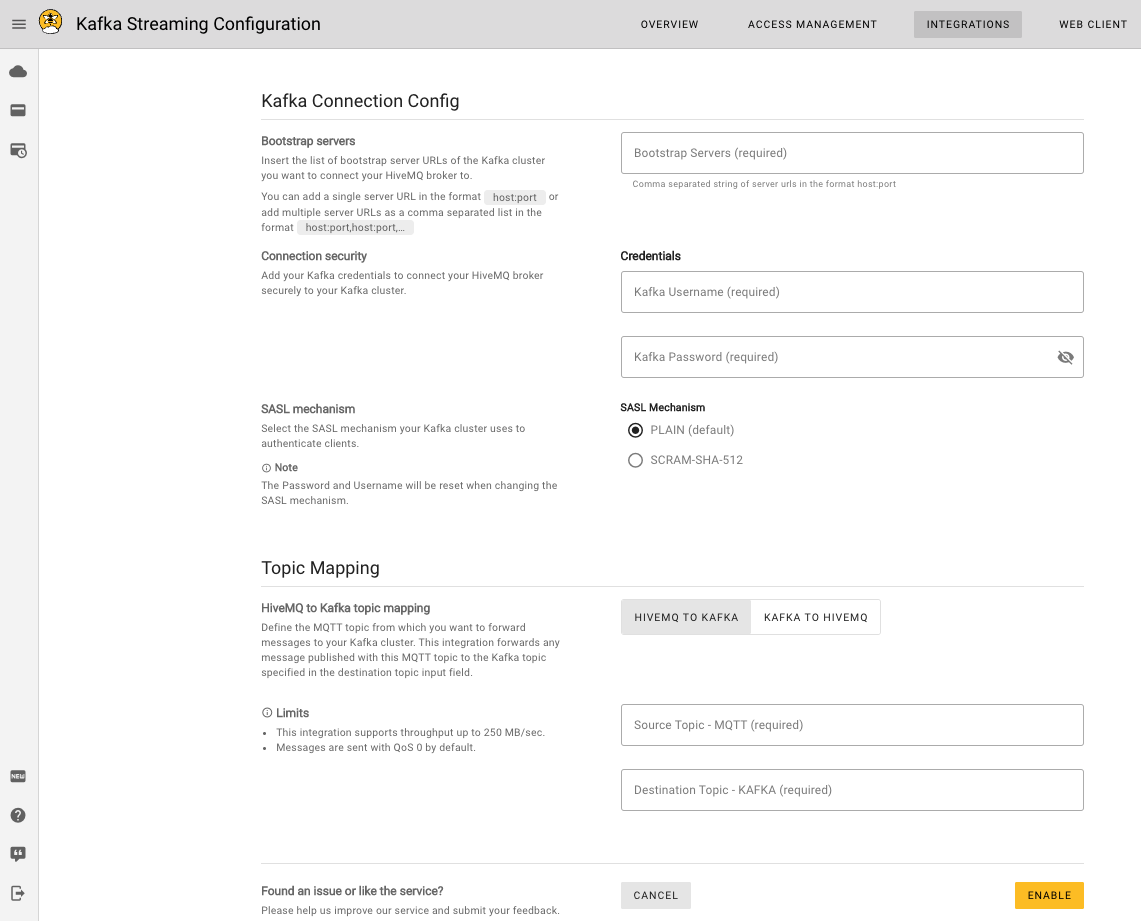The height and width of the screenshot is (921, 1141).
Task: Focus the Source Topic - MQTT field
Action: pyautogui.click(x=852, y=725)
